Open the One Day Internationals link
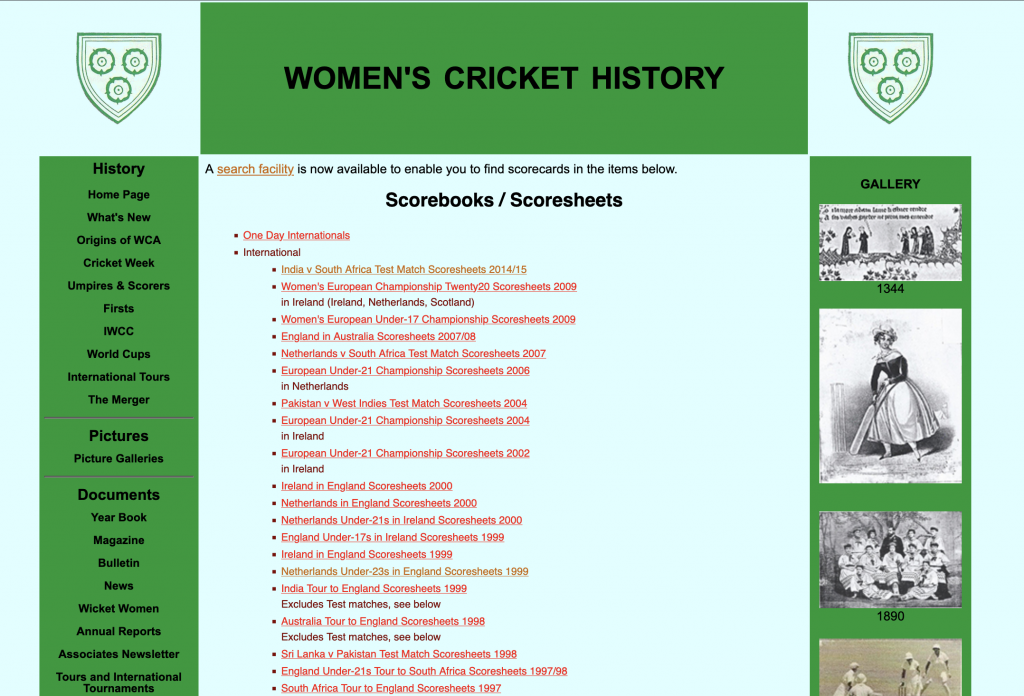This screenshot has height=696, width=1024. 296,236
